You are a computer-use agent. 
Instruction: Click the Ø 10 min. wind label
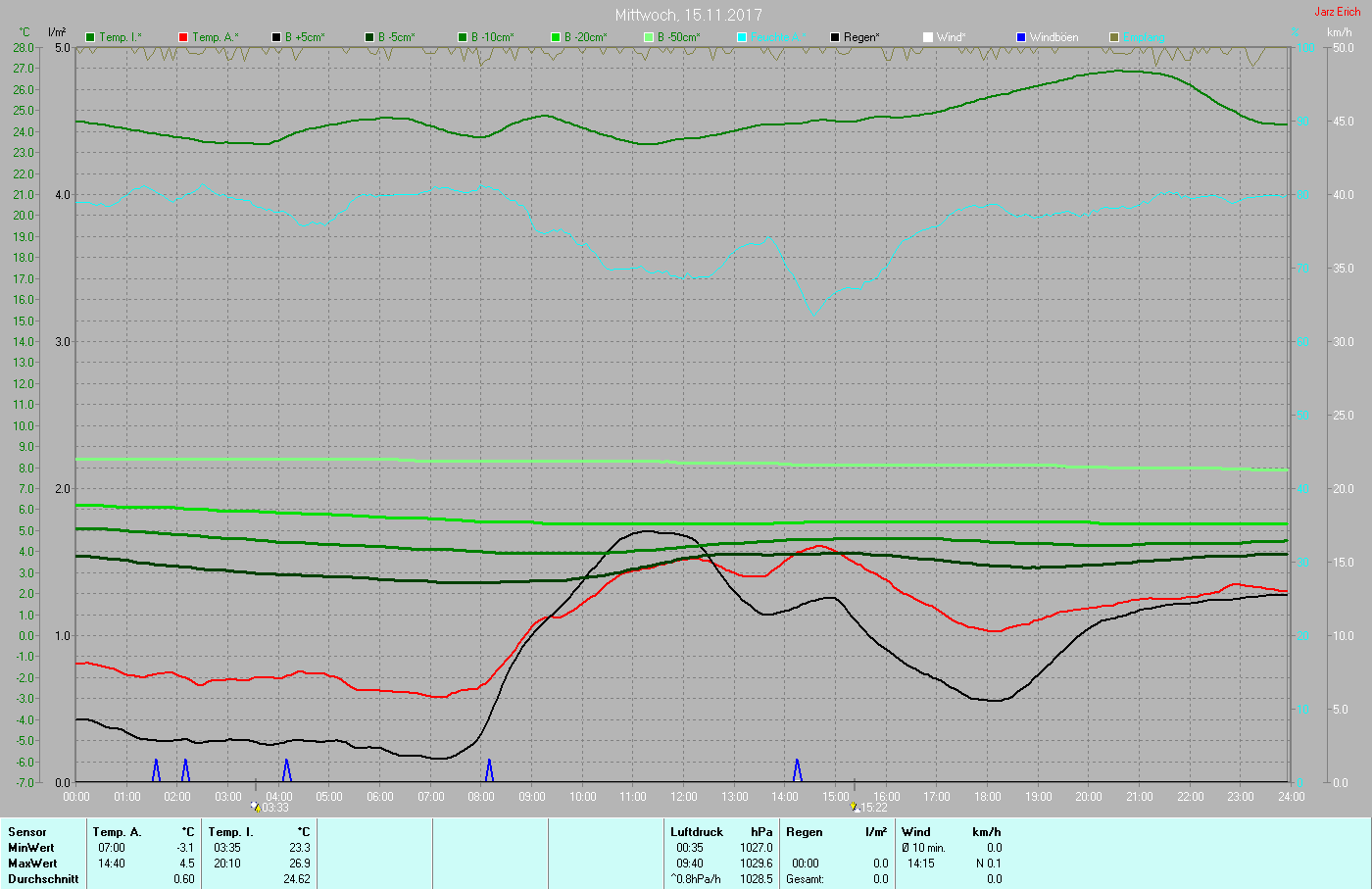coord(924,848)
